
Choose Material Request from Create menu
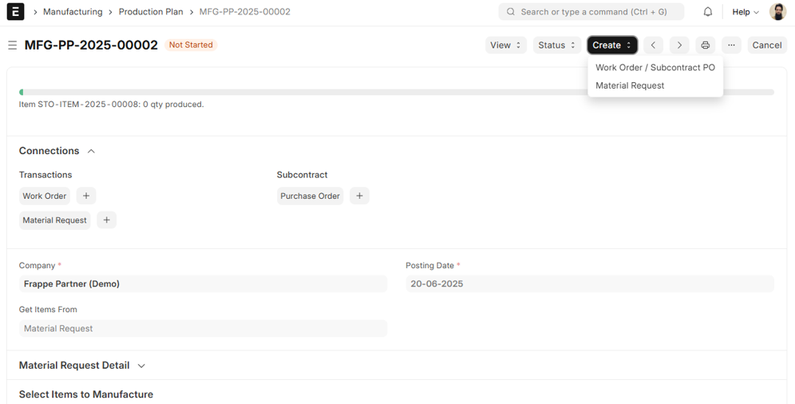click(630, 86)
